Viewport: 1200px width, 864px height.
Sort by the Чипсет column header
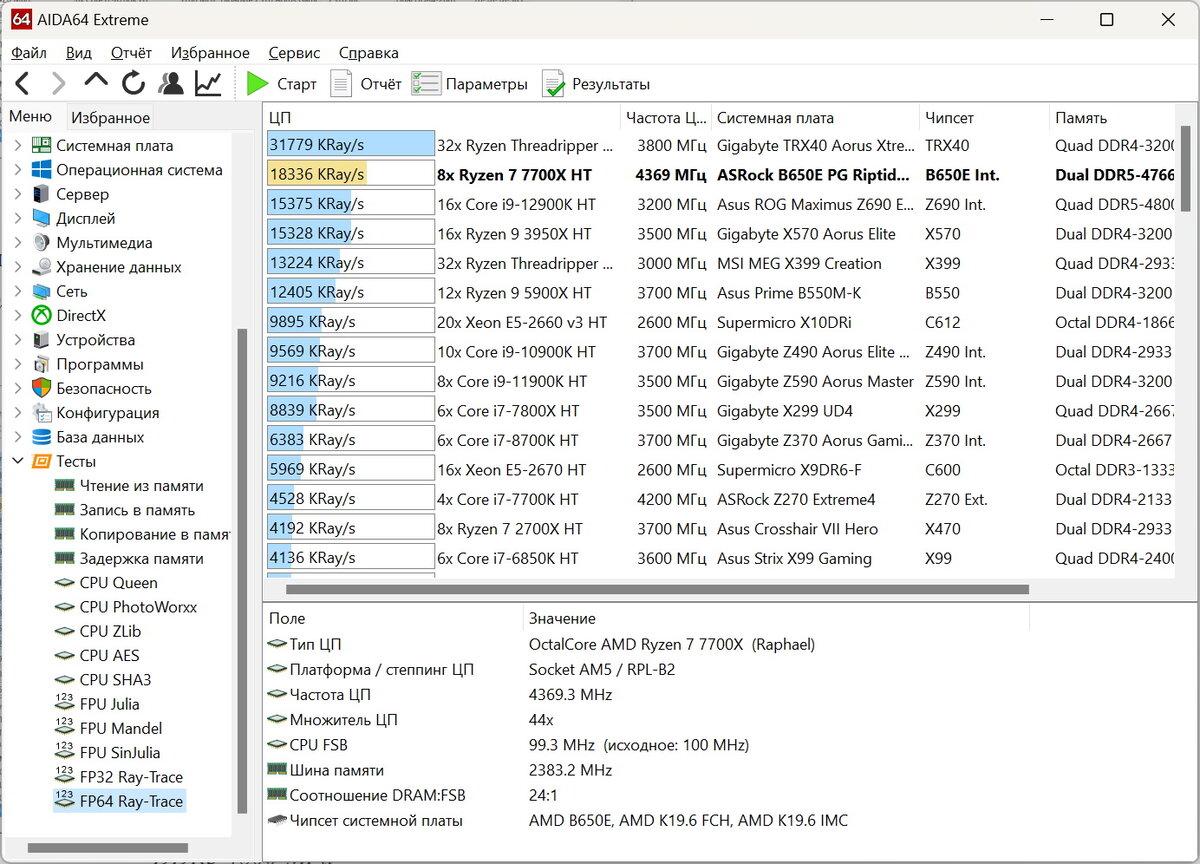tap(984, 117)
